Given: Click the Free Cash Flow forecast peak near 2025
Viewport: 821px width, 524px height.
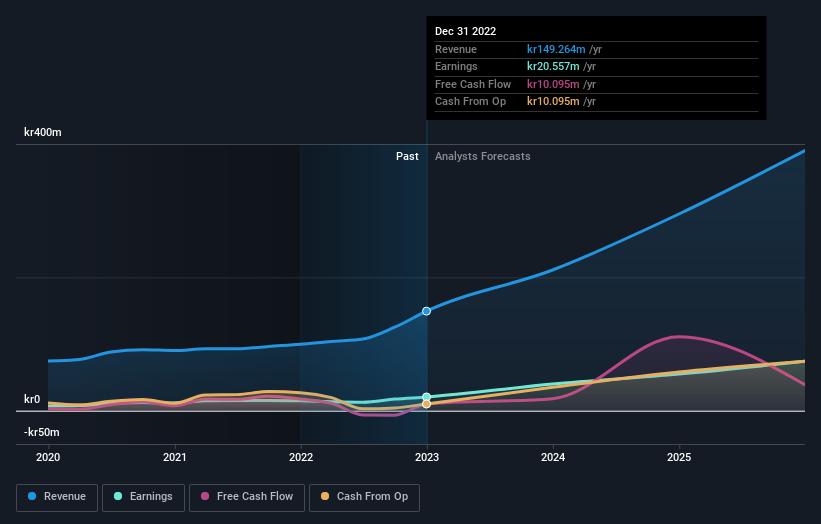Looking at the screenshot, I should click(x=679, y=337).
